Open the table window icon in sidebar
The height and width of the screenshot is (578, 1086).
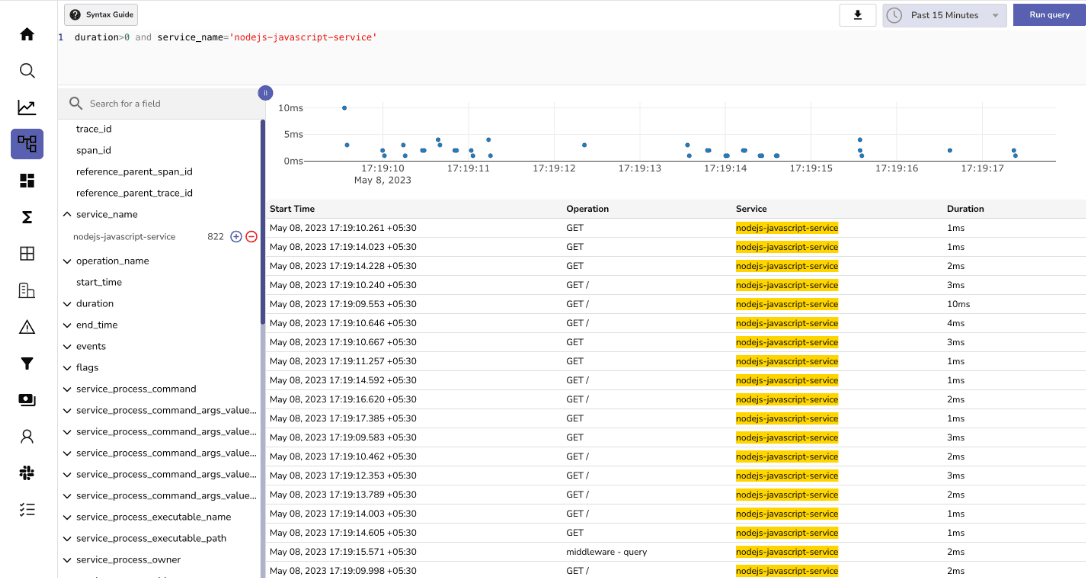(x=27, y=253)
